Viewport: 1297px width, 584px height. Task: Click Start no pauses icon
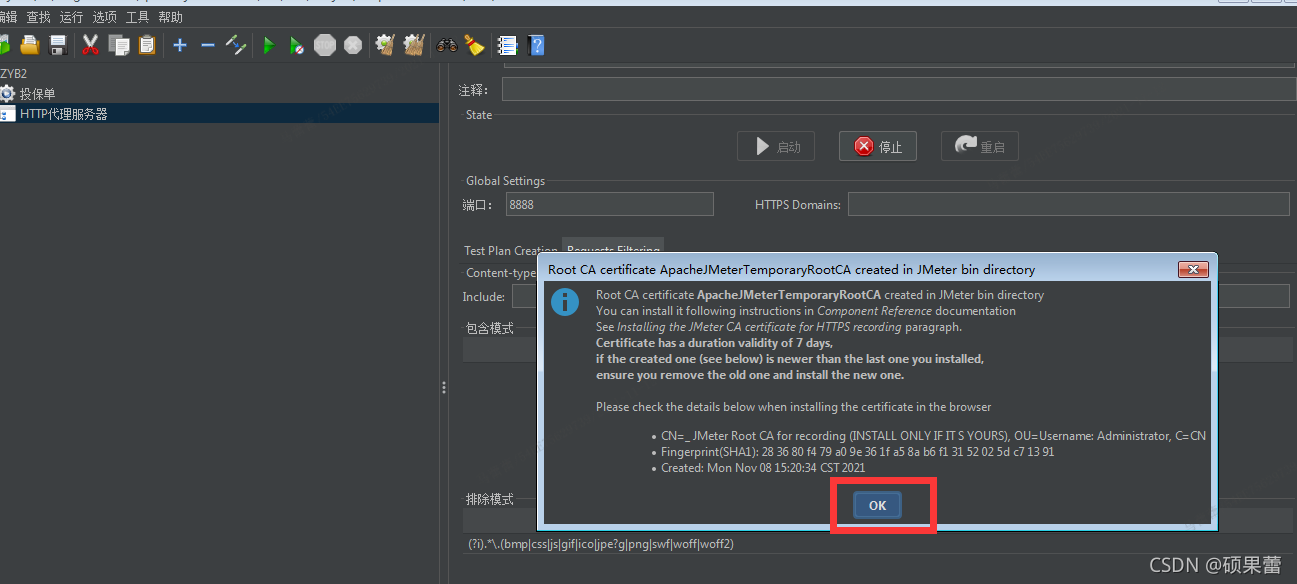point(297,45)
